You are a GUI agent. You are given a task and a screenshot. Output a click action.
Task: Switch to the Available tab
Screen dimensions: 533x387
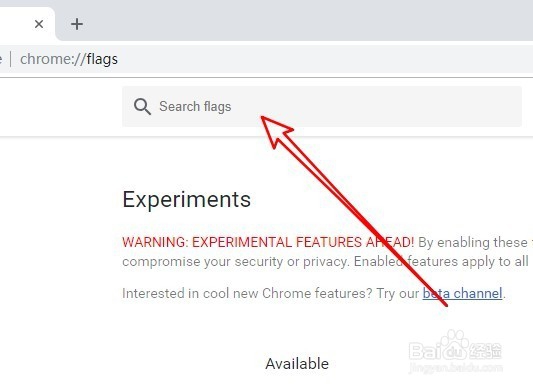297,364
